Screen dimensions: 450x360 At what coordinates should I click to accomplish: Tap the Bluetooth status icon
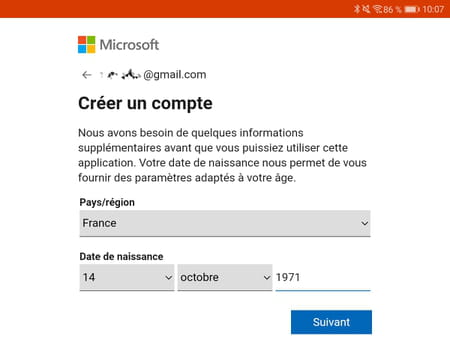pos(357,9)
